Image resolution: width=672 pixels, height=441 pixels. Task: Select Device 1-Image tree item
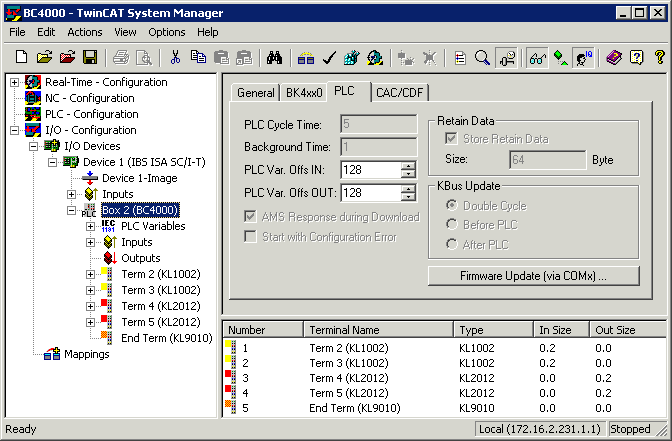(139, 178)
